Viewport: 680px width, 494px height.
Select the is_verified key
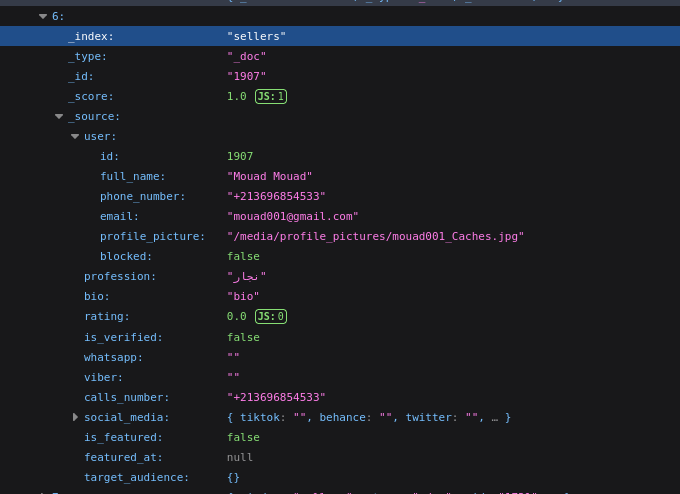pos(123,337)
